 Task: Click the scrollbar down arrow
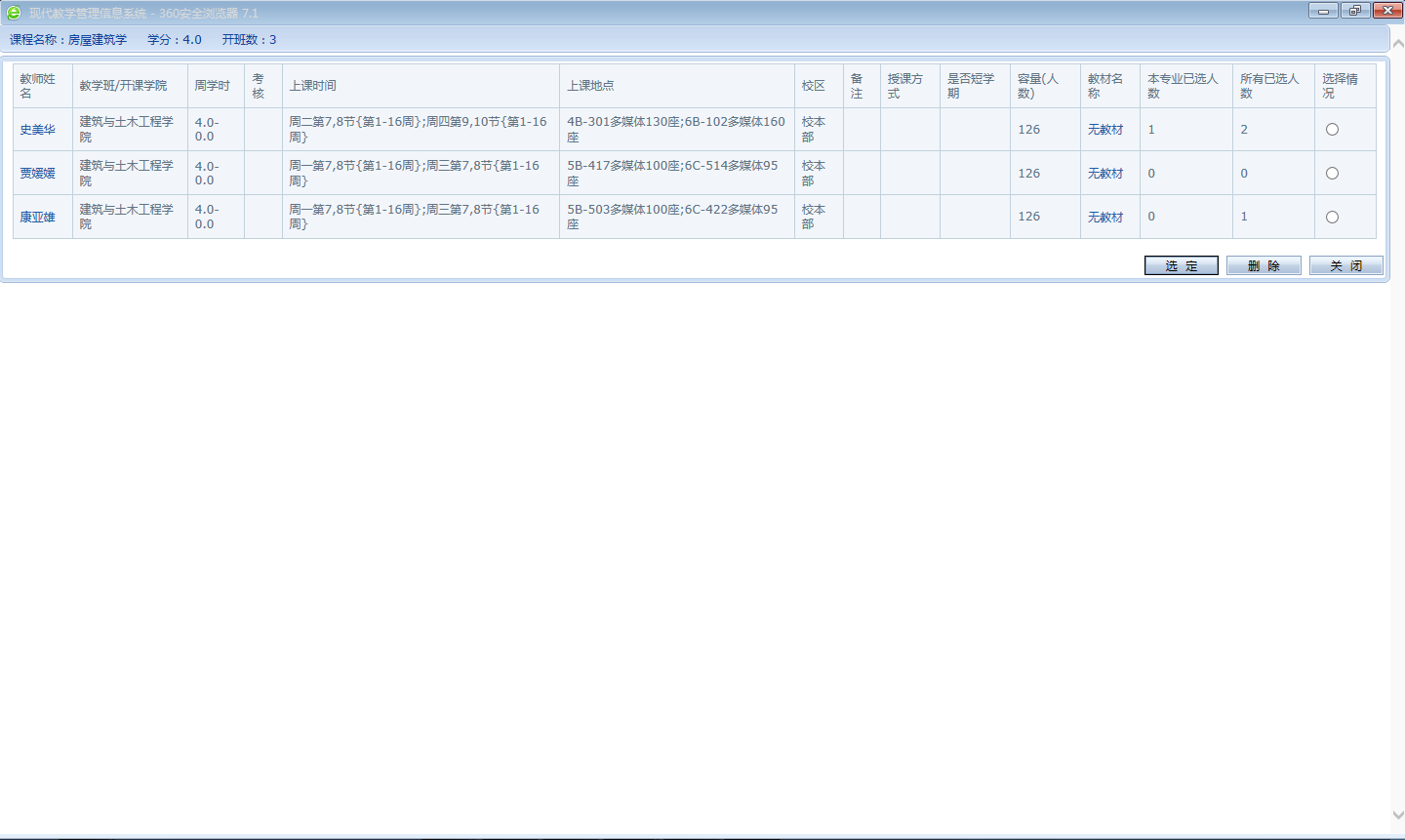click(x=1397, y=815)
